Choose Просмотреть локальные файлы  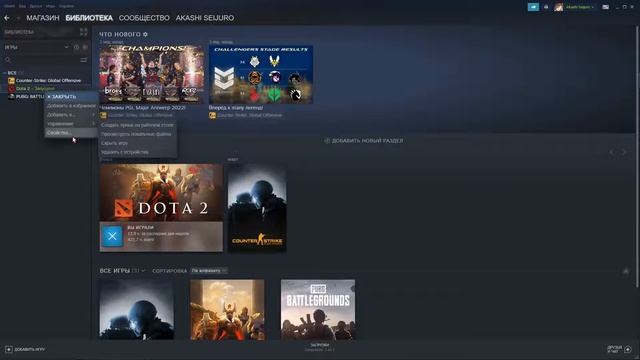(x=138, y=134)
